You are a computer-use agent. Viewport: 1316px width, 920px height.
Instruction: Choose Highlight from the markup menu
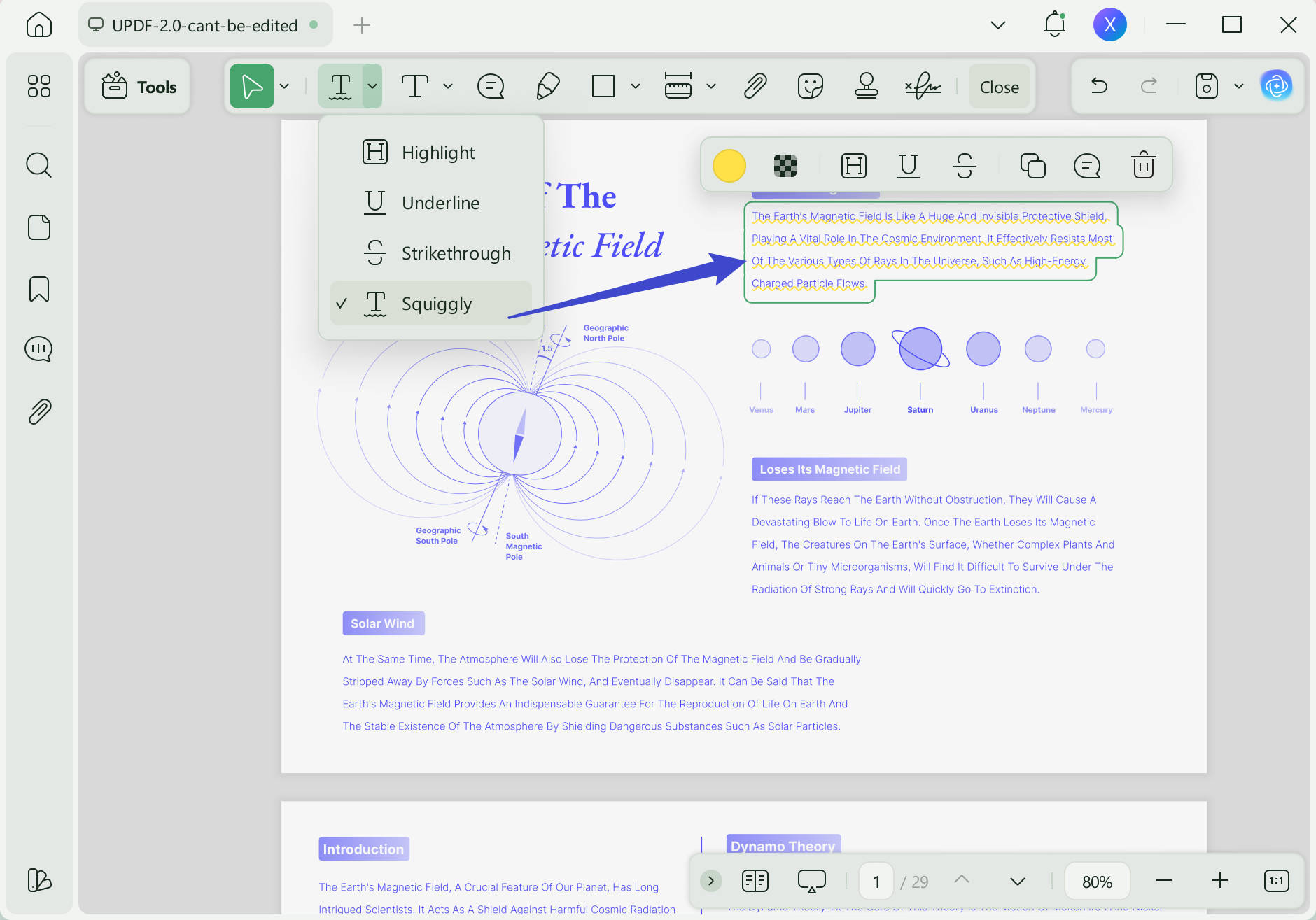(431, 153)
